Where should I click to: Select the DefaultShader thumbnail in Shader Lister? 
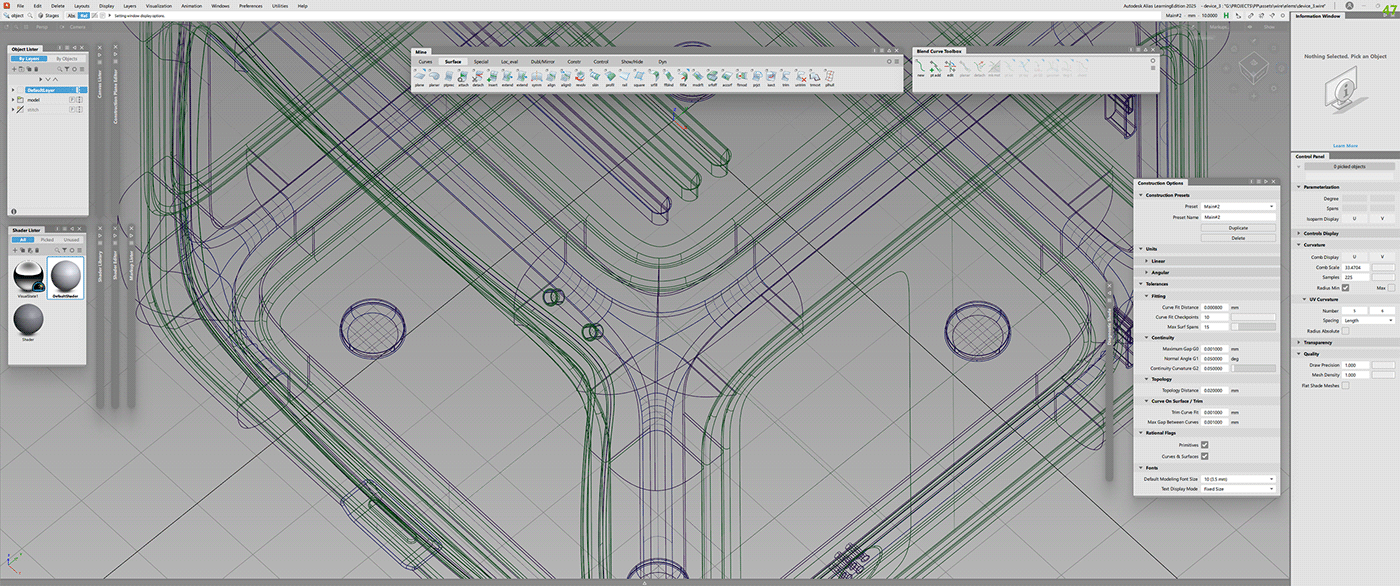click(64, 278)
